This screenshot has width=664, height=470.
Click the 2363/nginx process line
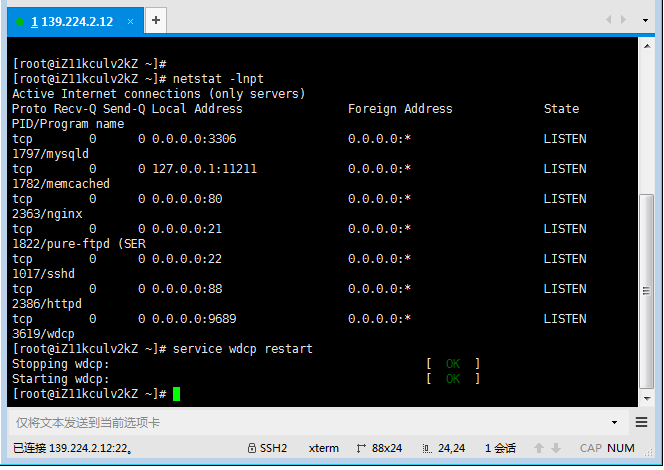click(47, 214)
